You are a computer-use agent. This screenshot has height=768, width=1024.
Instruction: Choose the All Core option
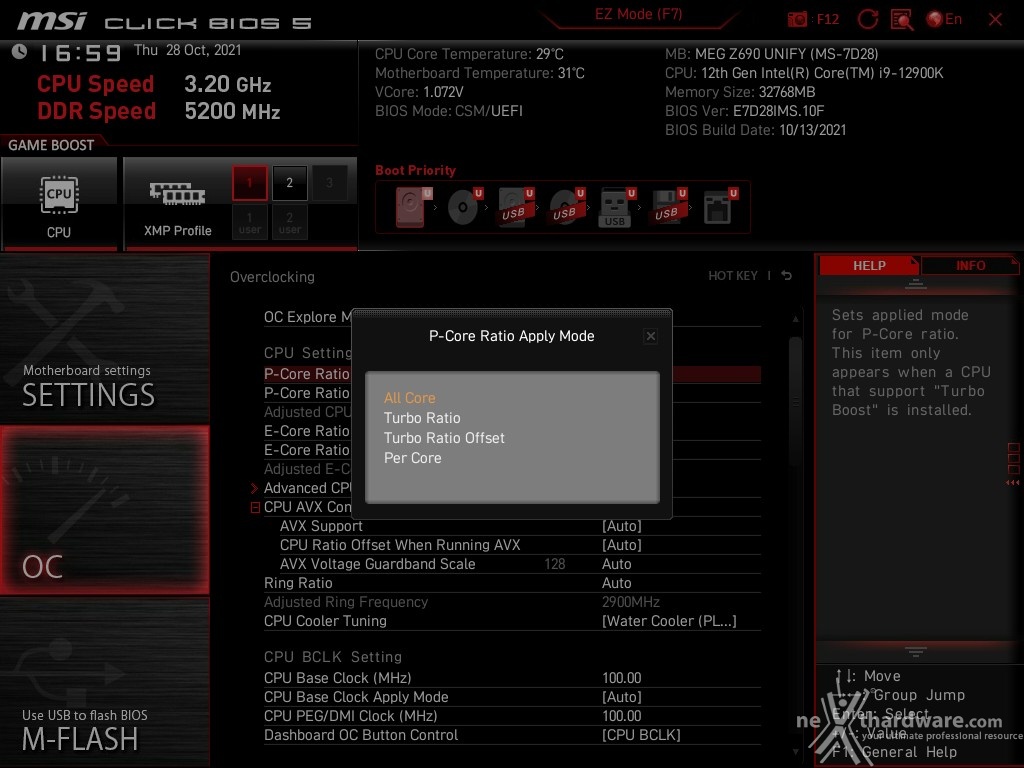409,398
